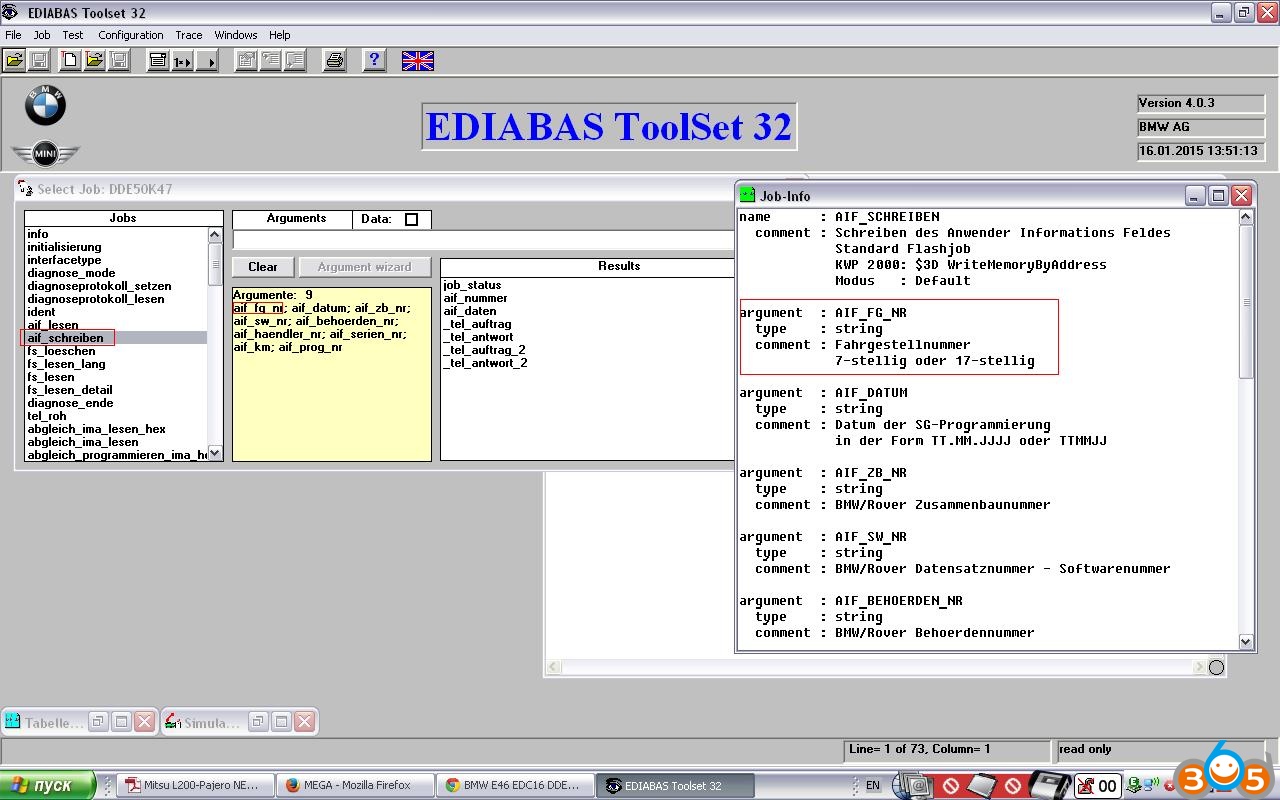This screenshot has width=1280, height=800.
Task: Open the File menu
Action: pyautogui.click(x=13, y=35)
